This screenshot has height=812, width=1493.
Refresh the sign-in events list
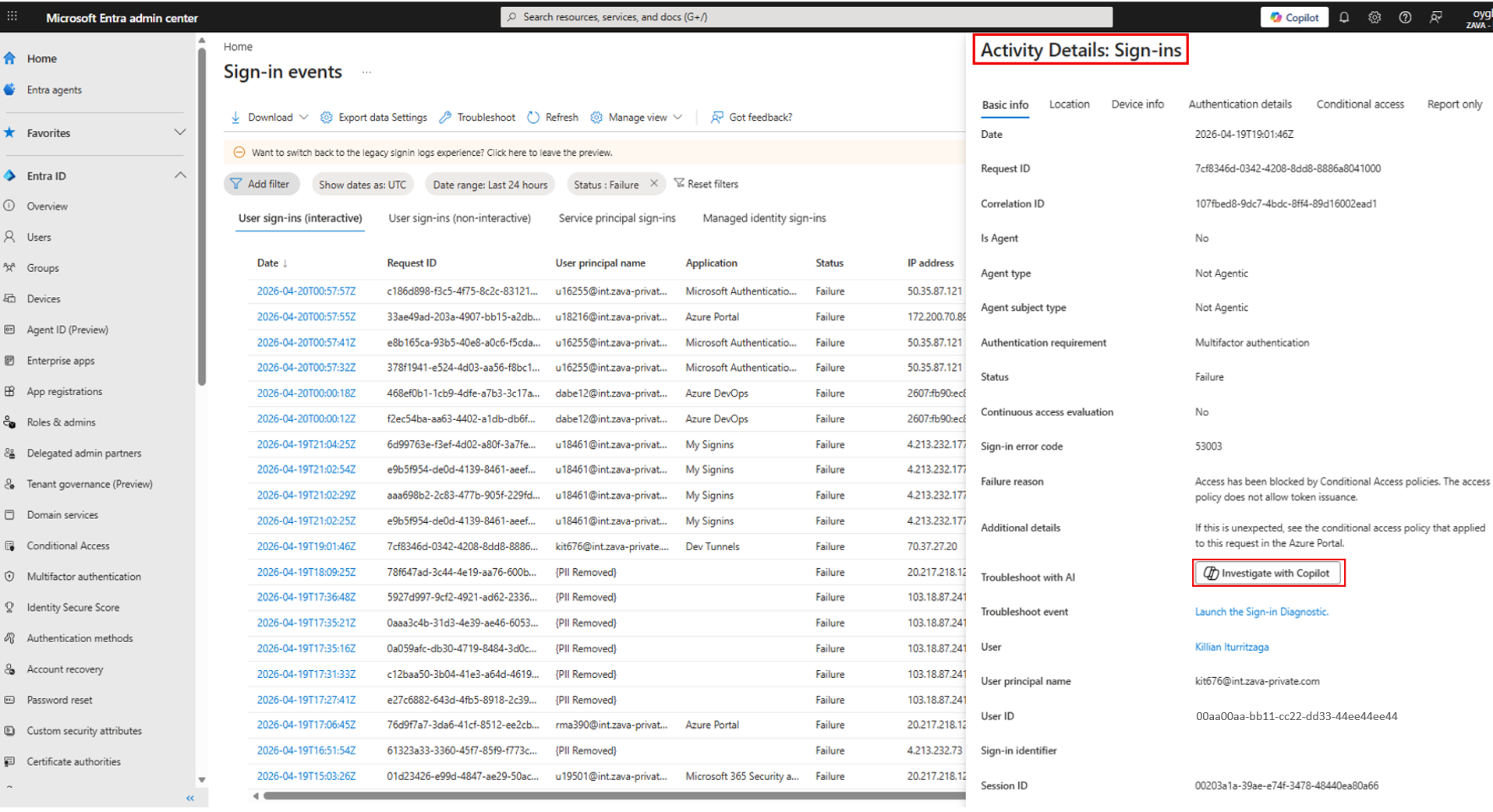coord(553,118)
